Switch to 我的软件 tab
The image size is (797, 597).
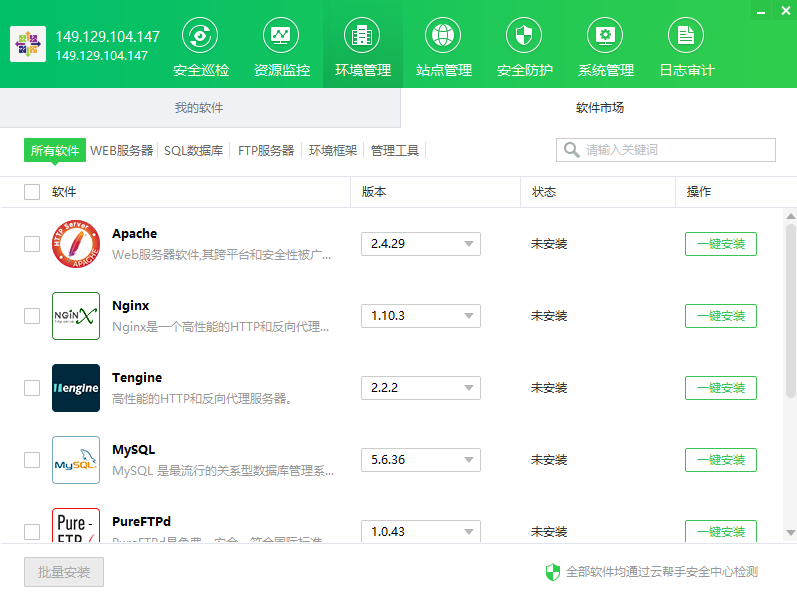200,108
